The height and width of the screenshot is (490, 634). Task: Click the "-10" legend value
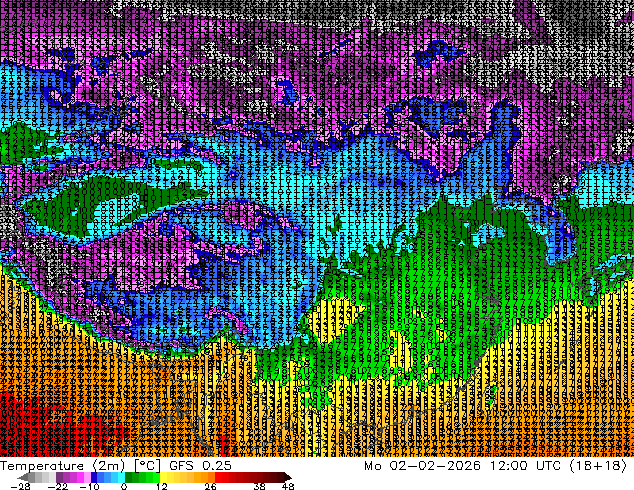89,486
